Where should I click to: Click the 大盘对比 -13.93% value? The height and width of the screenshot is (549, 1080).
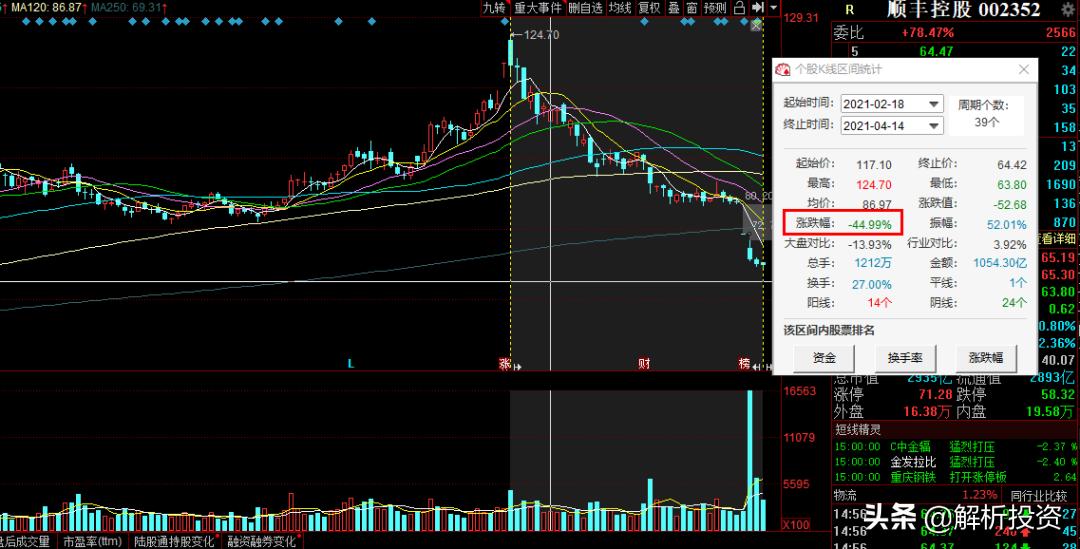(x=869, y=244)
